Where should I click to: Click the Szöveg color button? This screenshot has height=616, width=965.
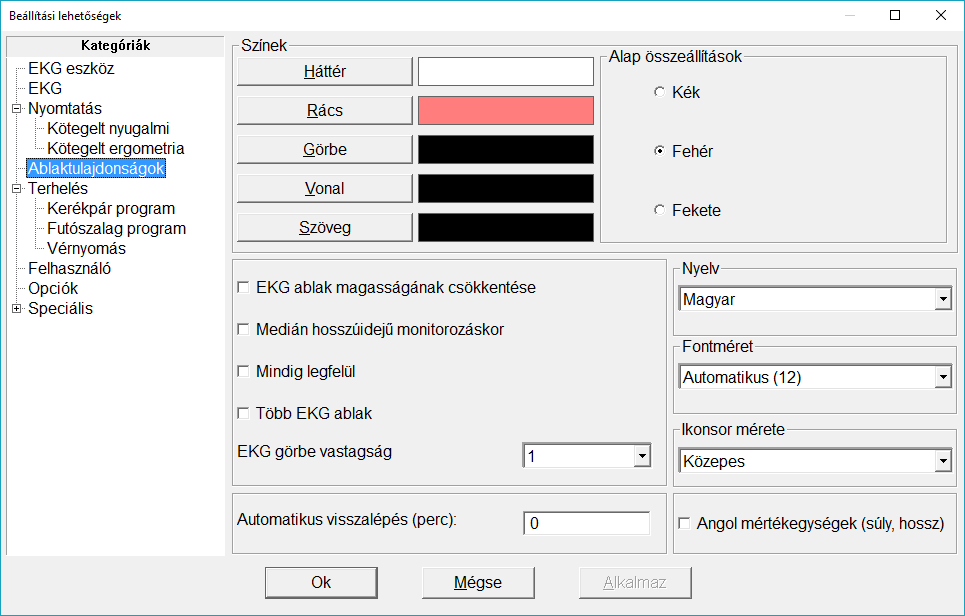pyautogui.click(x=325, y=228)
